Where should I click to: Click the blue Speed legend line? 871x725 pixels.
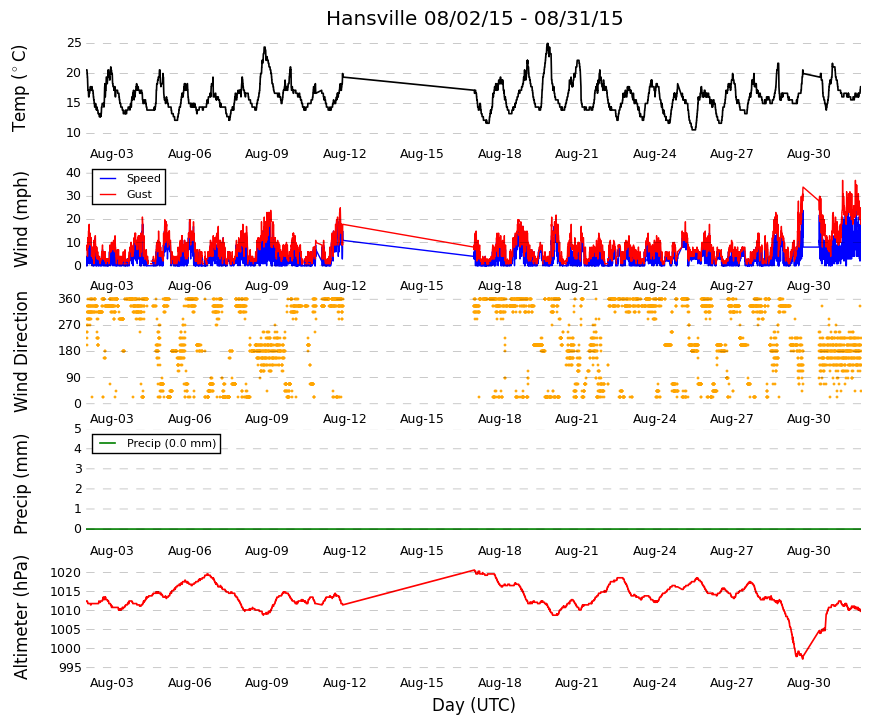tap(108, 178)
